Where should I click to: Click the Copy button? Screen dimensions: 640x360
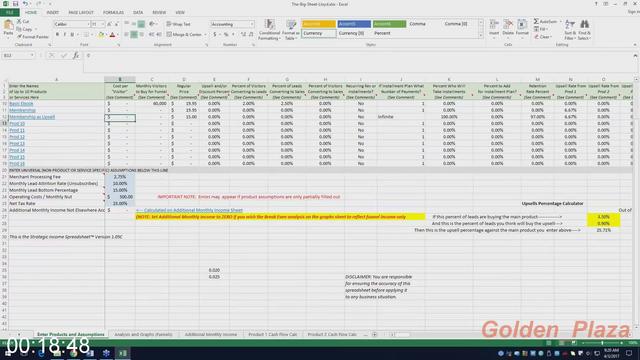(24, 29)
